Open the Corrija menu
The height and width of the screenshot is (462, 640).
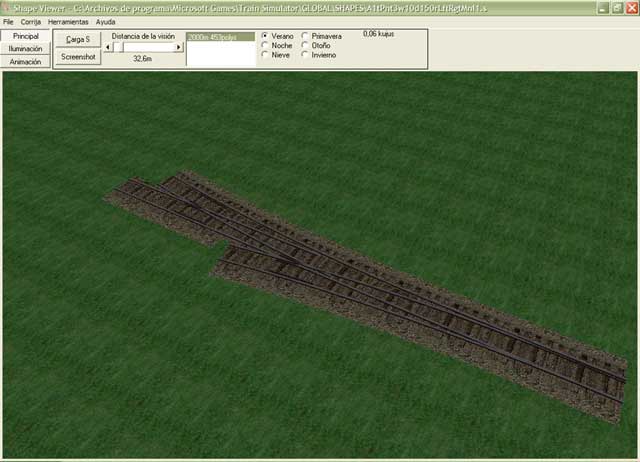point(31,21)
